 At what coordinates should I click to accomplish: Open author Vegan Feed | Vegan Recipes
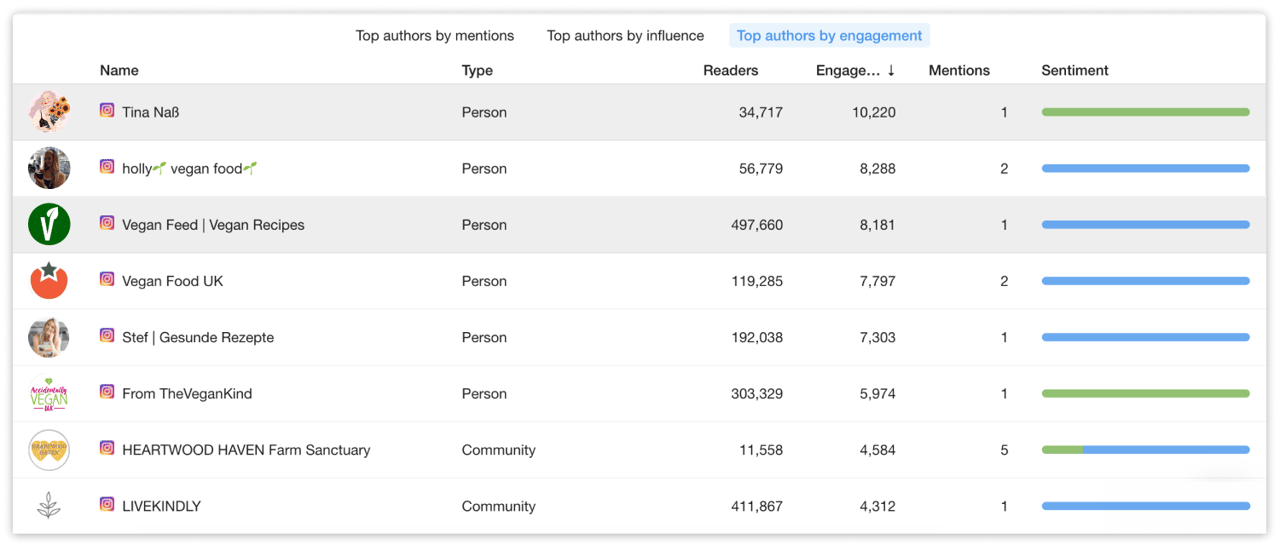click(x=213, y=225)
